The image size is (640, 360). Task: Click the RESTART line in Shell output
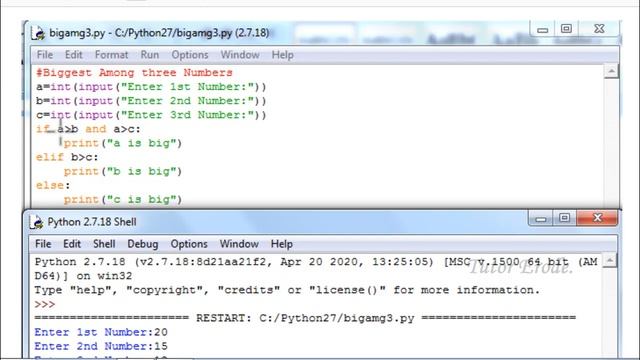tap(305, 318)
